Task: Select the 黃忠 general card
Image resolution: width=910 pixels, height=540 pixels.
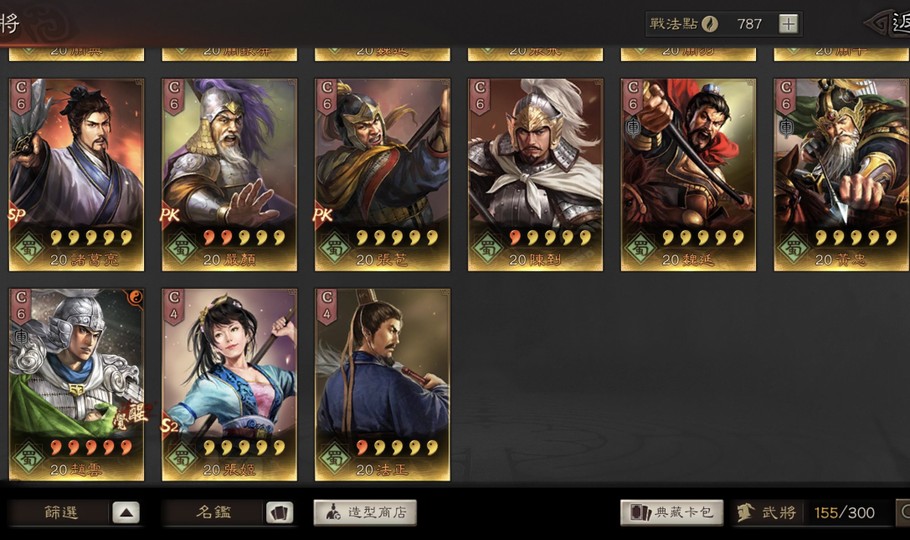Action: (x=842, y=175)
